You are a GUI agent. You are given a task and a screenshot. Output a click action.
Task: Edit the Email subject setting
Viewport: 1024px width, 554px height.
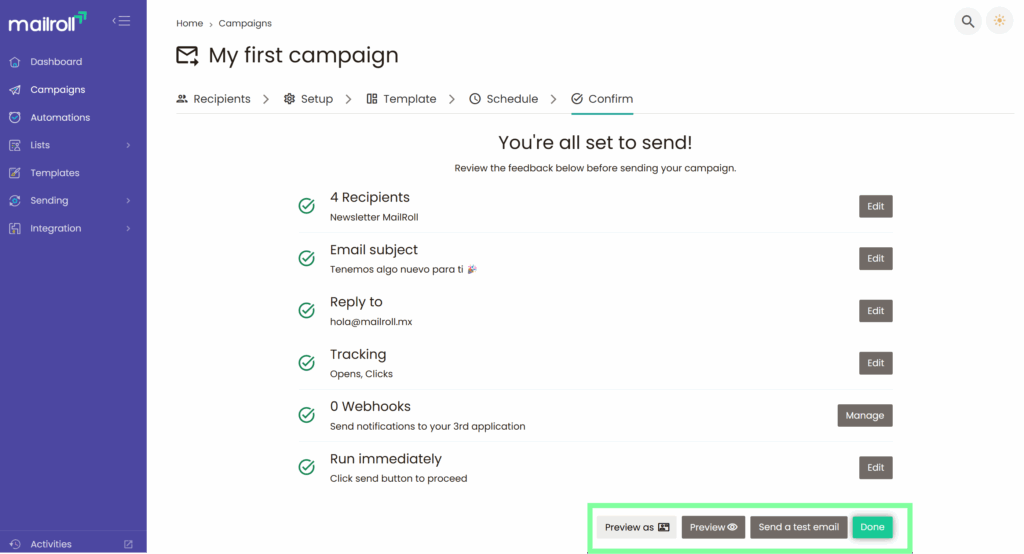click(x=875, y=258)
